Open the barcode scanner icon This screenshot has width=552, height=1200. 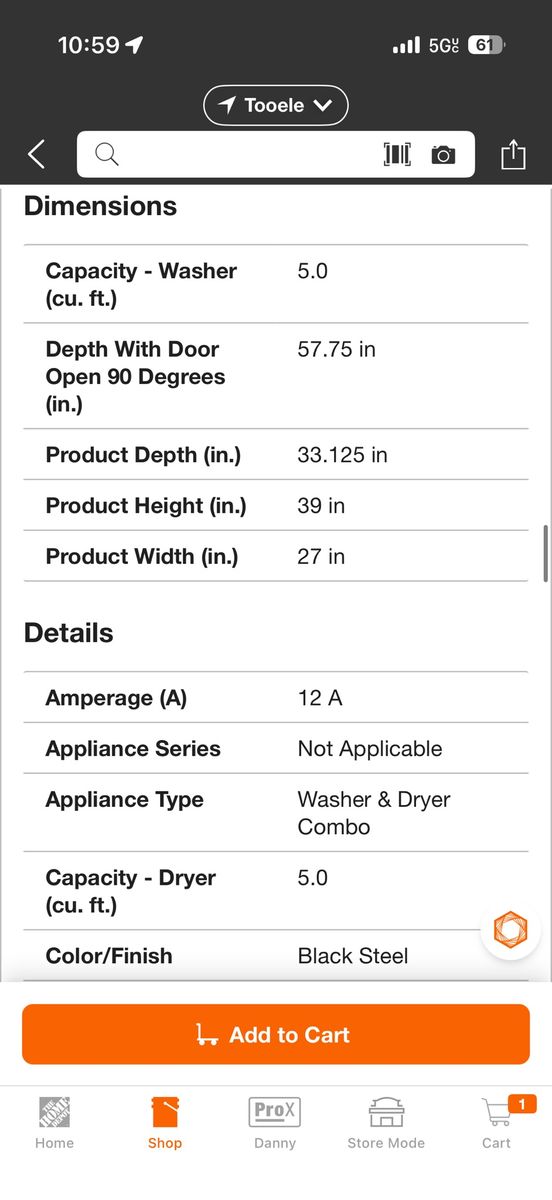397,154
